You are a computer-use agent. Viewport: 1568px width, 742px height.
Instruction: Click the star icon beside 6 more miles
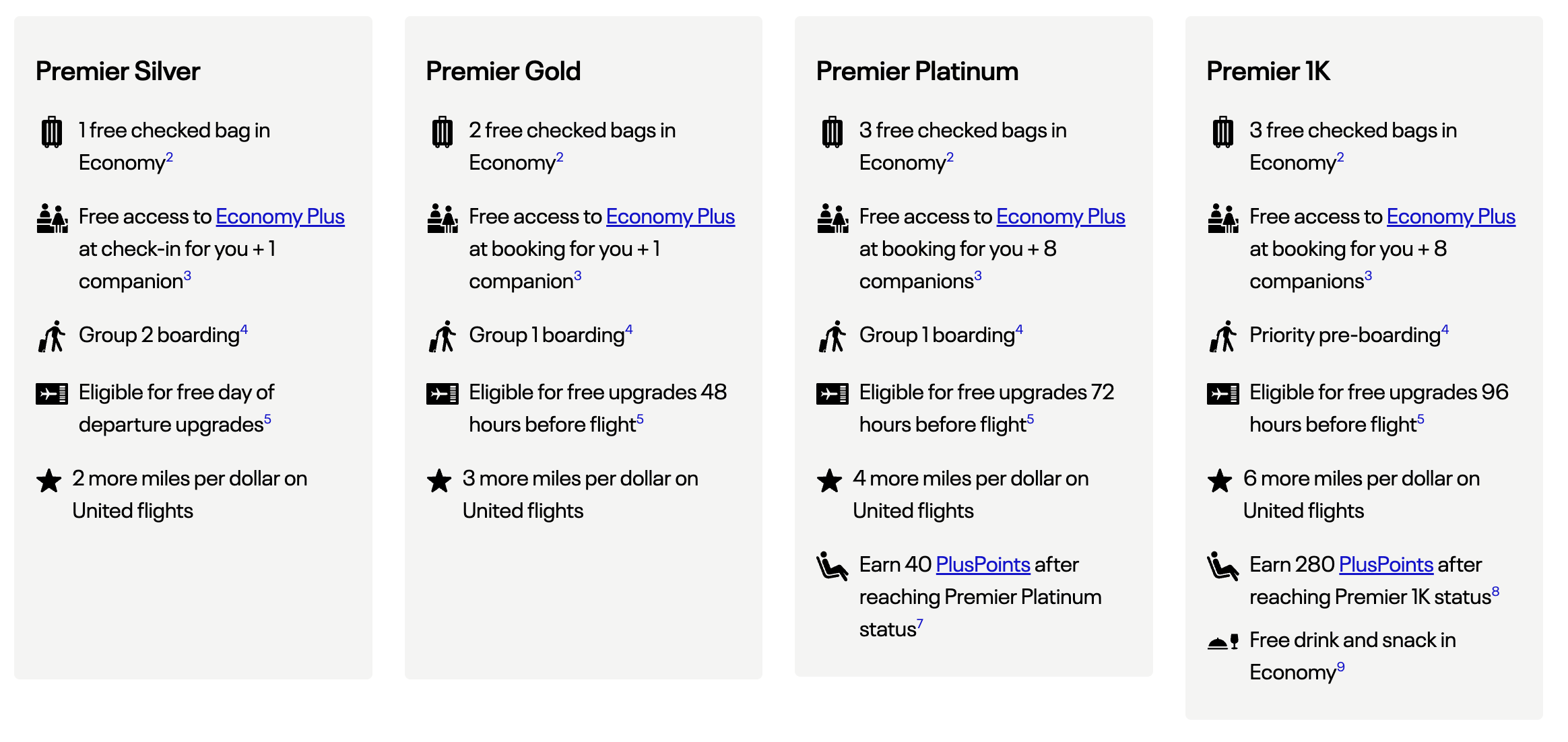(1220, 481)
